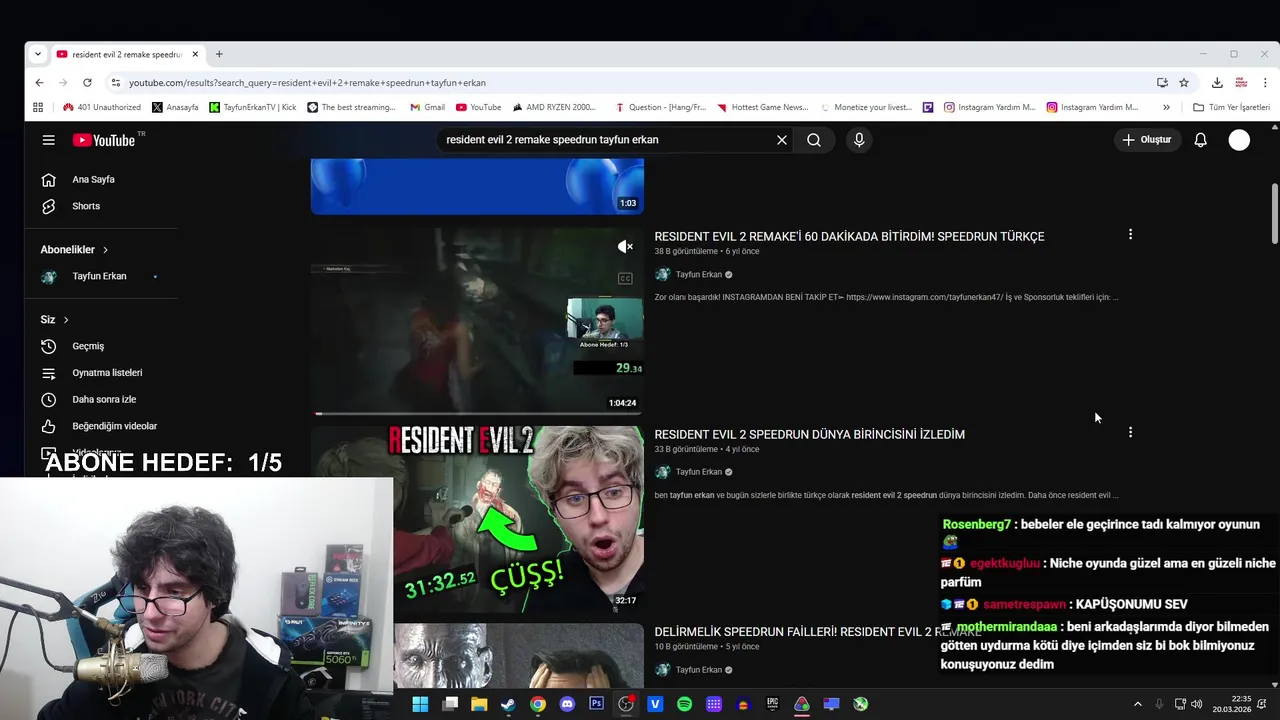The height and width of the screenshot is (720, 1280).
Task: Start voice search with the microphone
Action: 859,140
